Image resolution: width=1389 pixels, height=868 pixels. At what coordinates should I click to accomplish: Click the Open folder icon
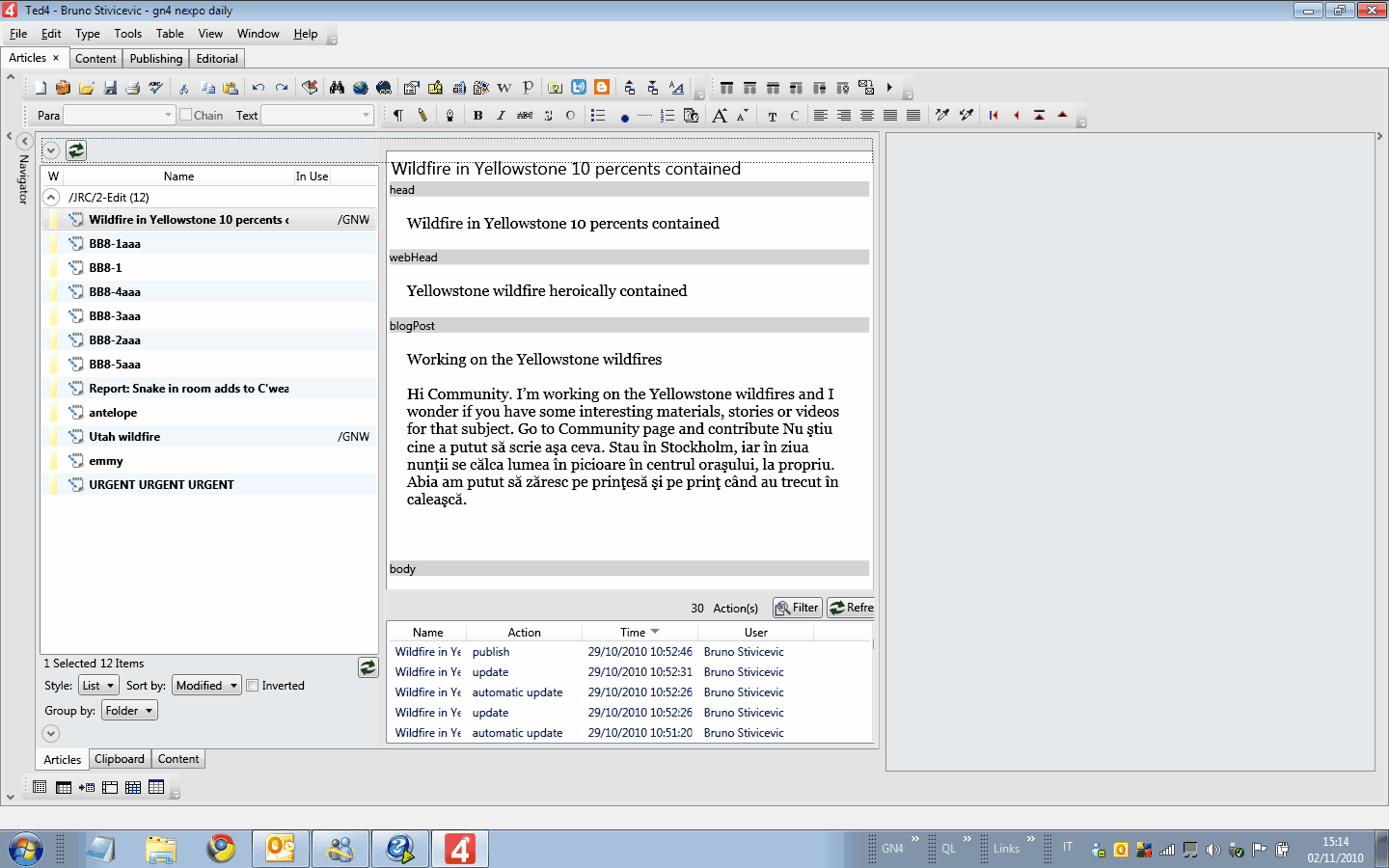coord(87,88)
